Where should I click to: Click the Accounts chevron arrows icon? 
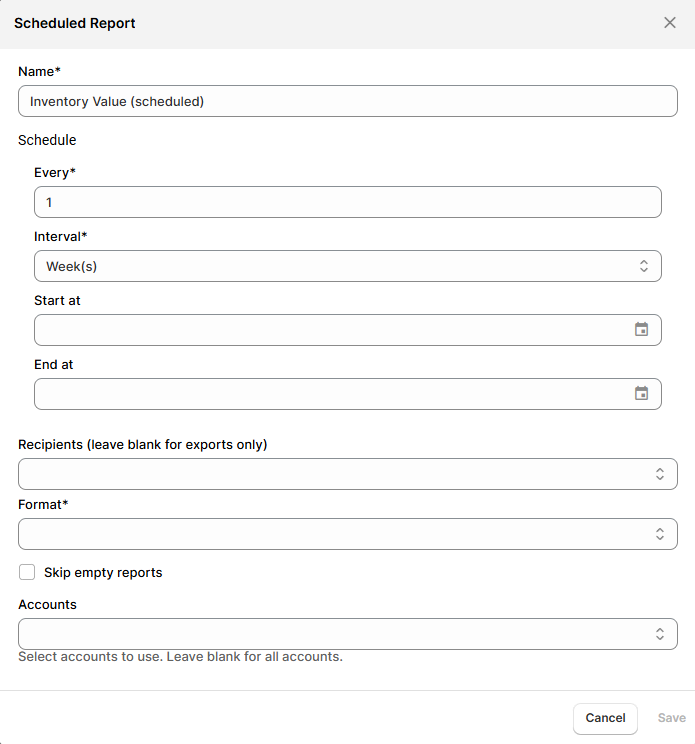coord(659,634)
